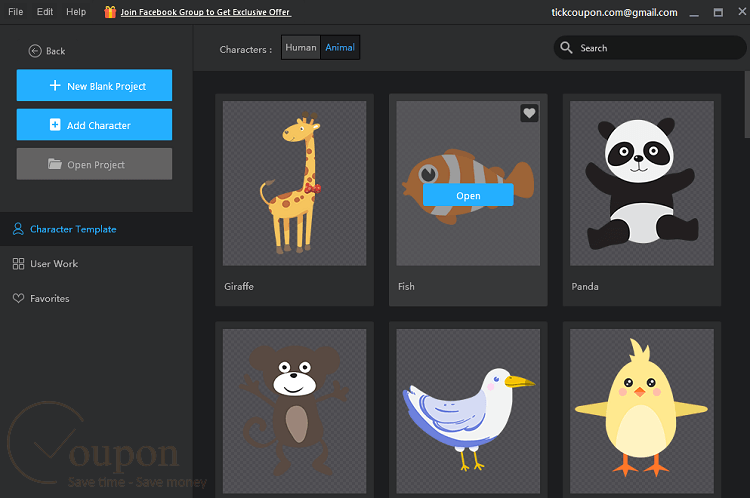
Task: Click the Fish name label
Action: click(407, 287)
